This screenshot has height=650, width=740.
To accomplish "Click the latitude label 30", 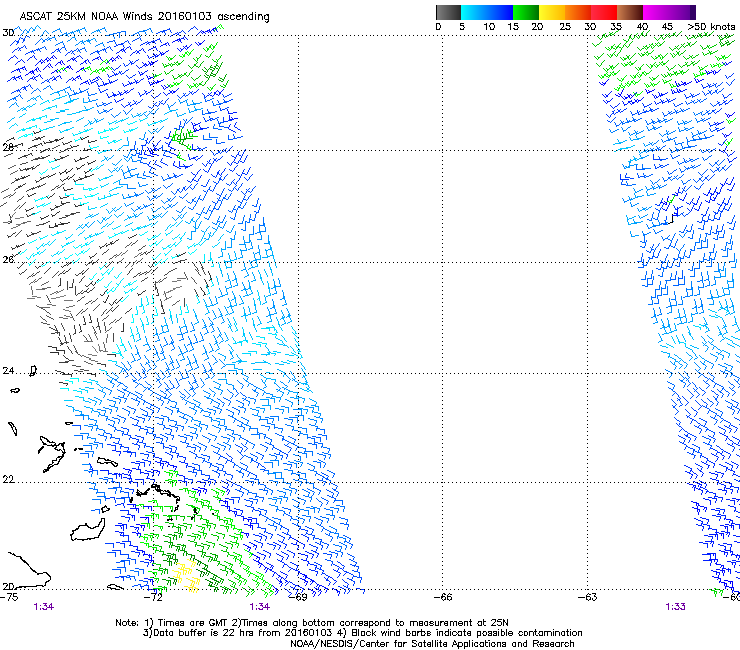I will pos(8,33).
